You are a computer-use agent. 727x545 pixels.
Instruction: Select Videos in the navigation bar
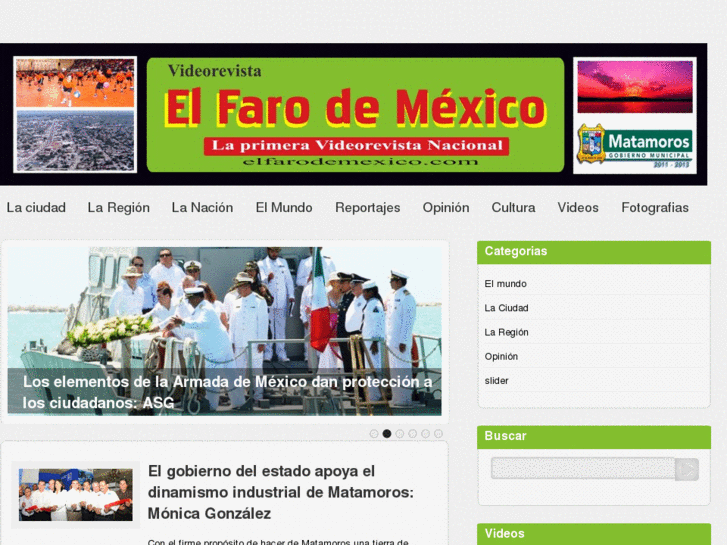(x=578, y=208)
